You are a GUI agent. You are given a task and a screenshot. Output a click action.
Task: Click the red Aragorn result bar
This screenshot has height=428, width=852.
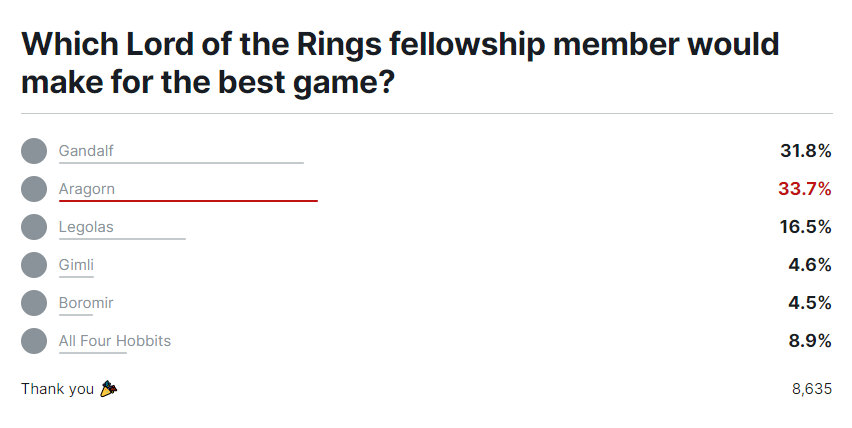188,201
